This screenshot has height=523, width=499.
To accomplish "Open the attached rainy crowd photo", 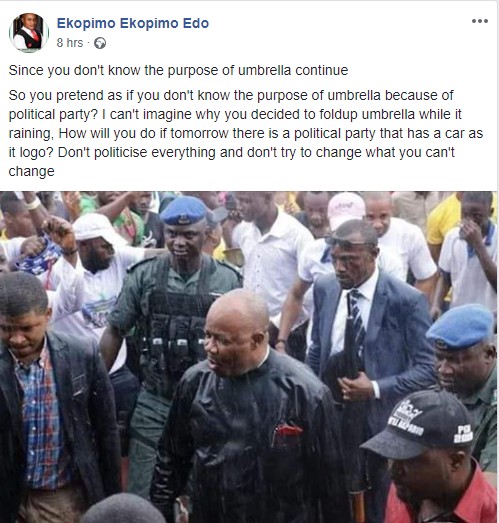I will (248, 357).
